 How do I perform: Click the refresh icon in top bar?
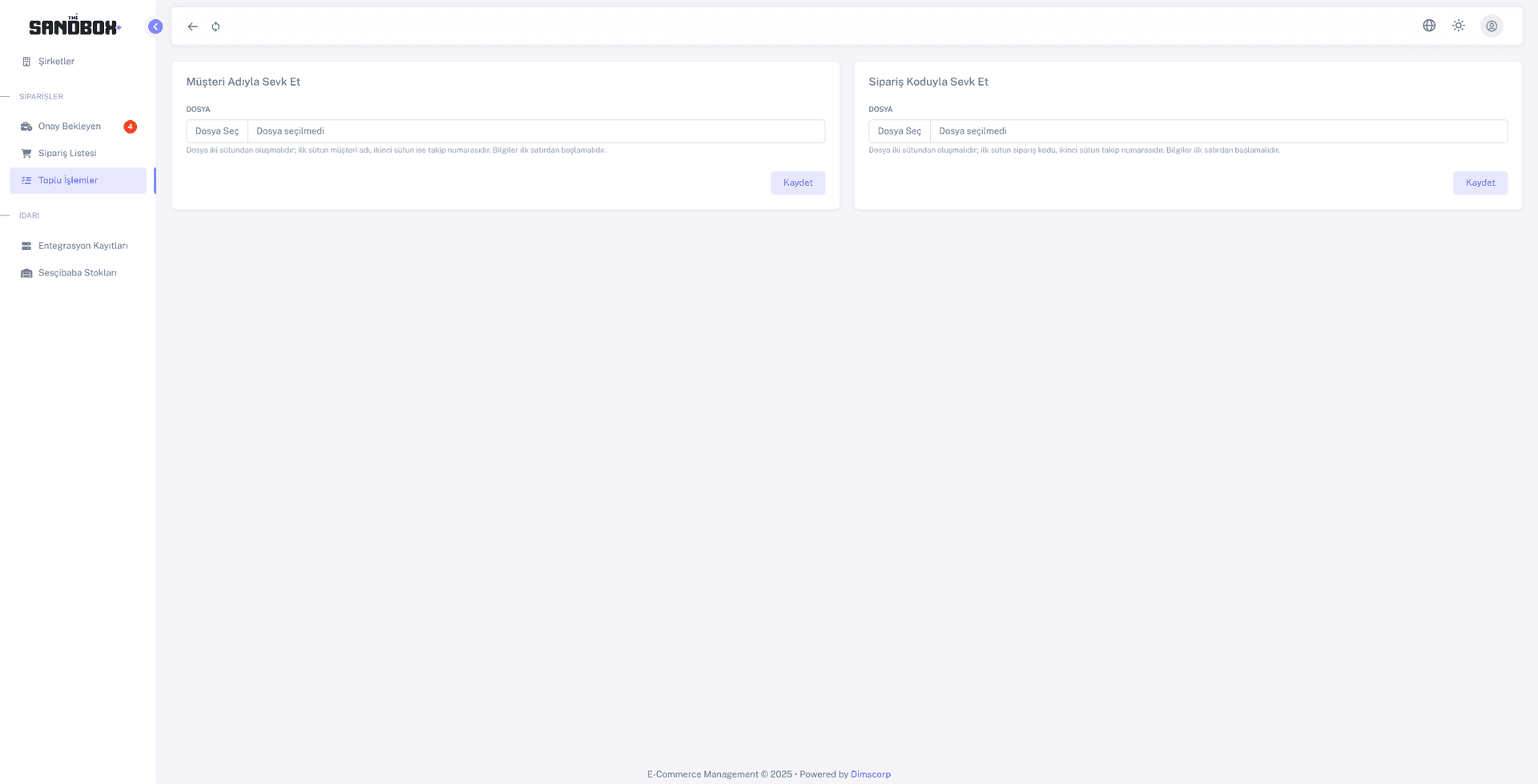coord(215,26)
